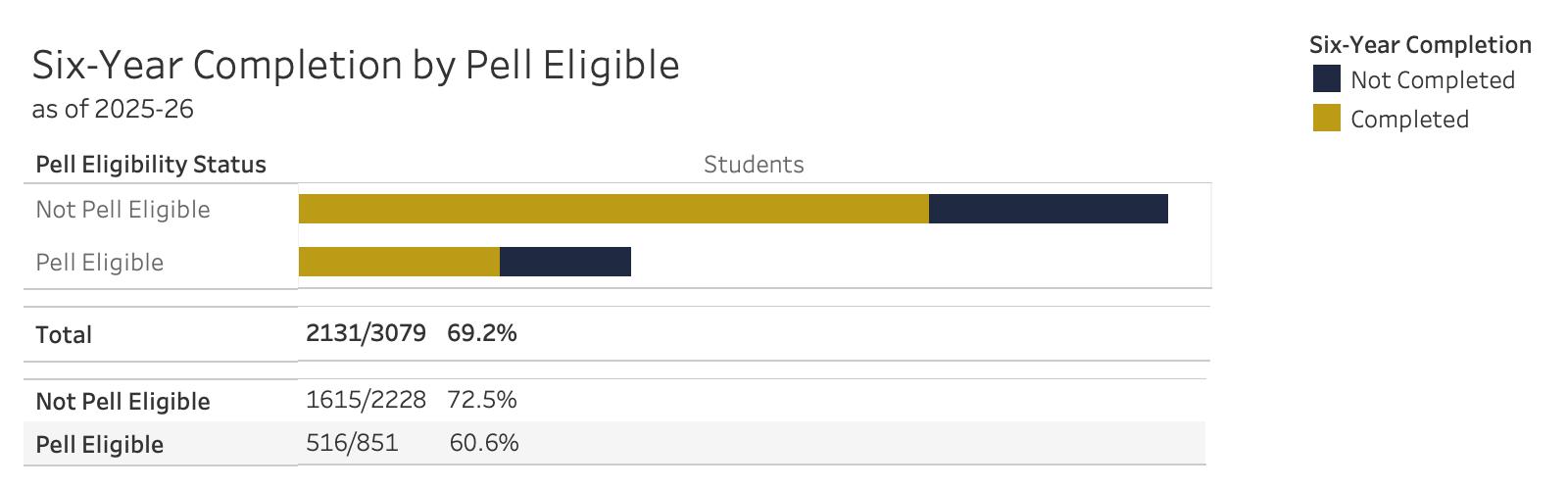The image size is (1568, 490).
Task: Select the gray Pell Eligible chart row label
Action: point(99,263)
